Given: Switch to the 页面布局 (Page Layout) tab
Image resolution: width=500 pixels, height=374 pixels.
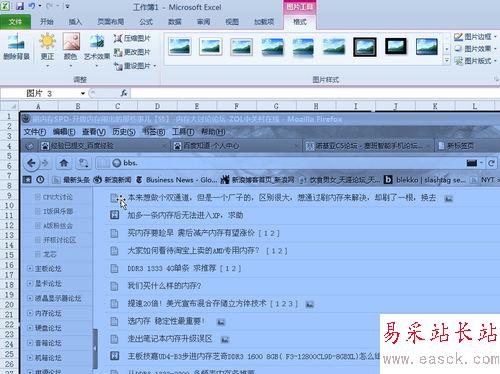Looking at the screenshot, I should tap(110, 22).
